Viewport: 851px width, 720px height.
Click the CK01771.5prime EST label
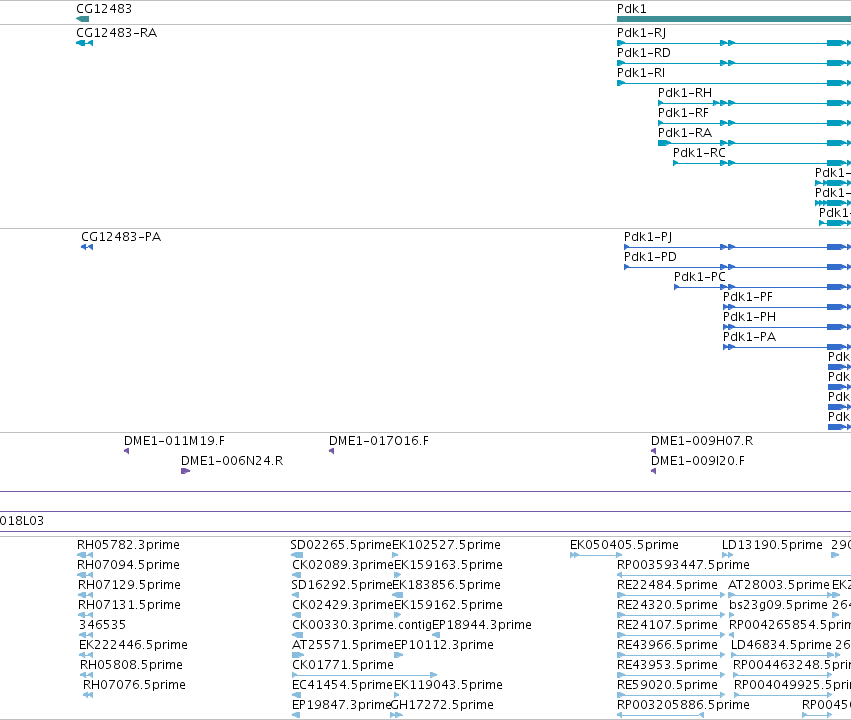tap(343, 665)
